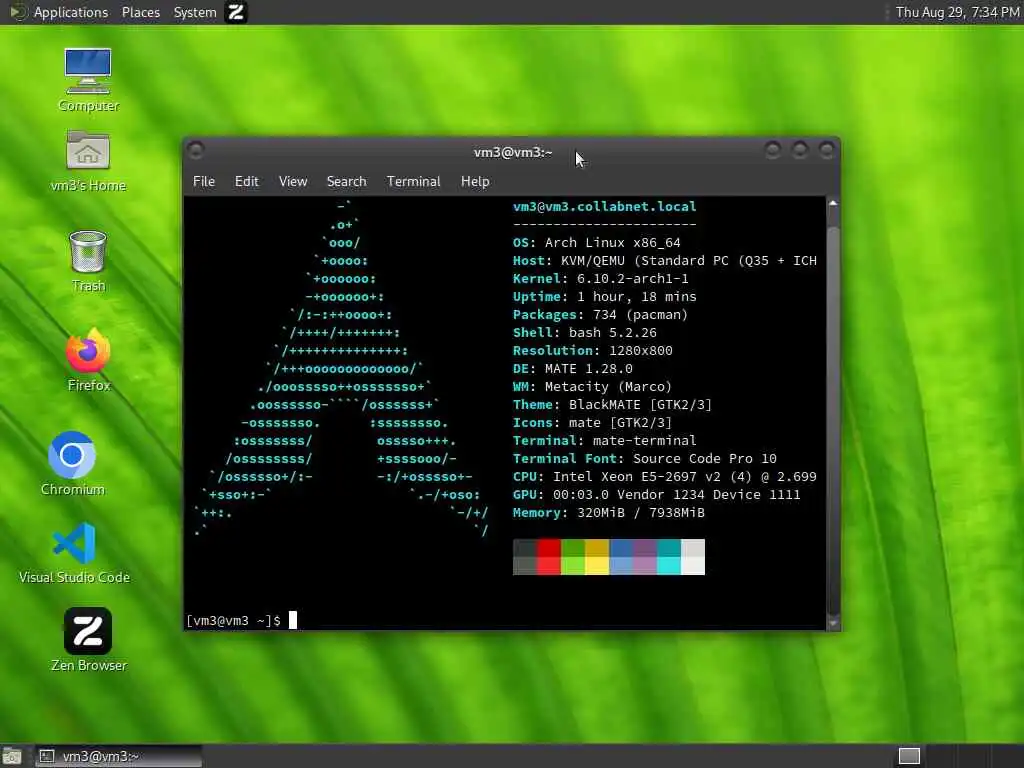1024x768 pixels.
Task: Open the terminal Search menu
Action: coord(346,182)
